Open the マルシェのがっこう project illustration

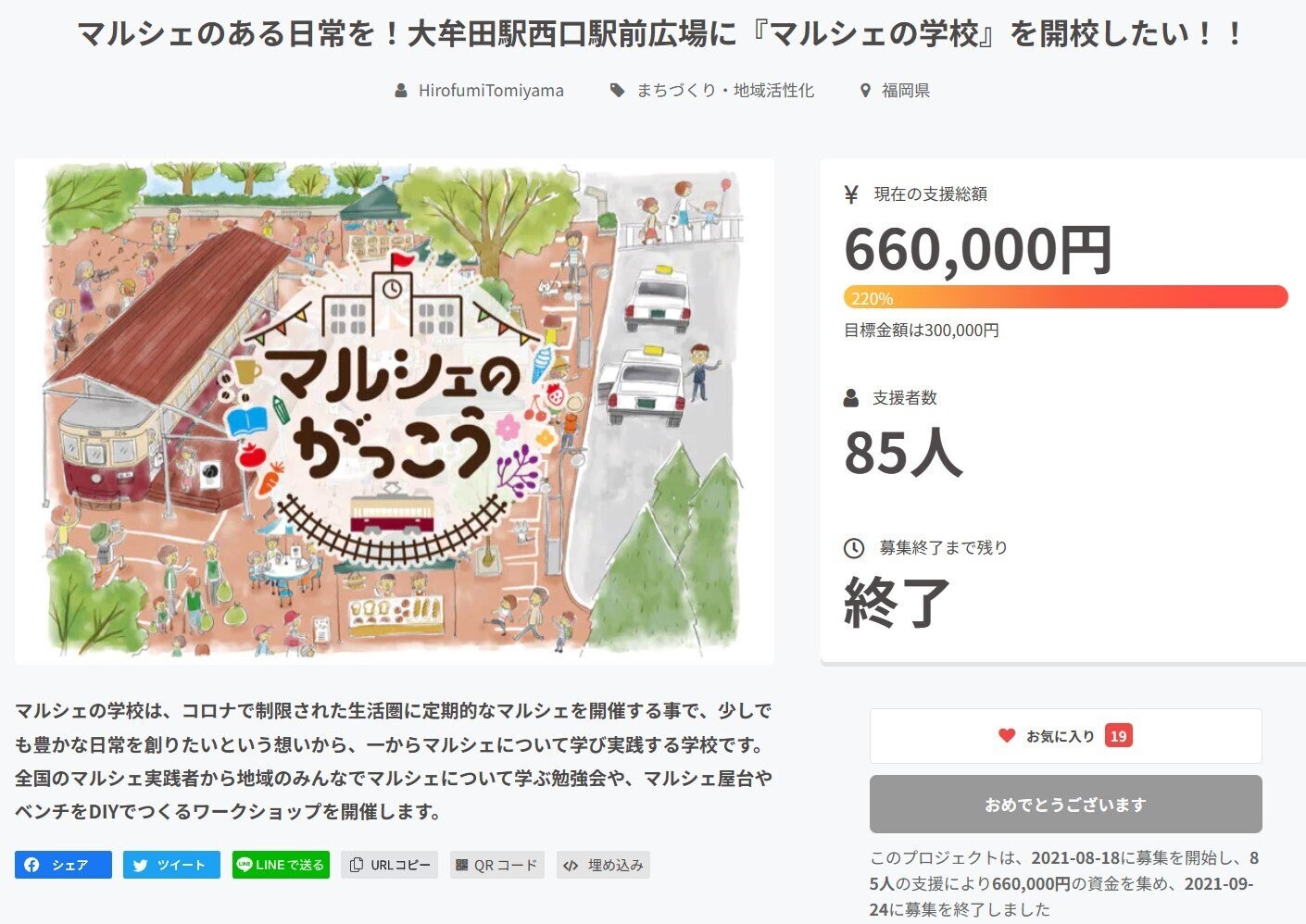point(394,410)
